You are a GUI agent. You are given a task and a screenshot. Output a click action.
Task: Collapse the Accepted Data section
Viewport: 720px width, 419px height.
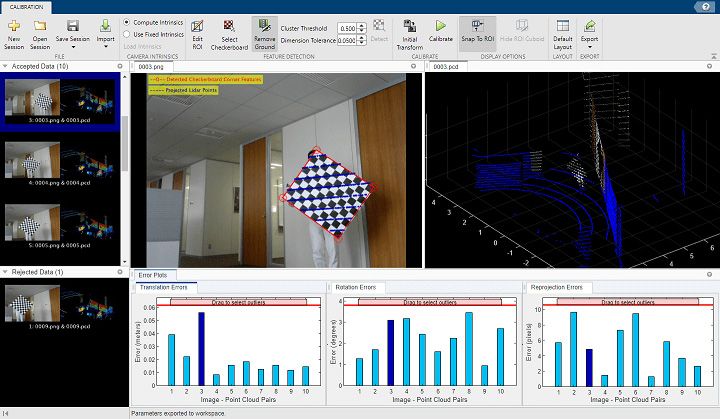pyautogui.click(x=4, y=67)
